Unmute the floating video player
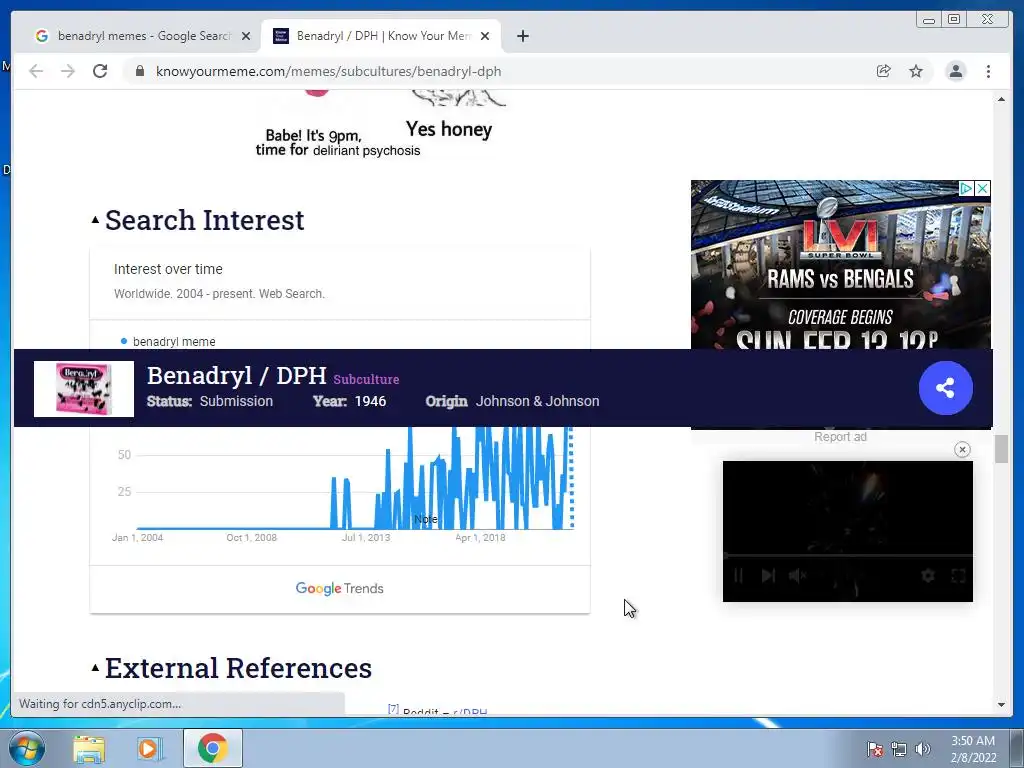The width and height of the screenshot is (1024, 768). pos(797,575)
